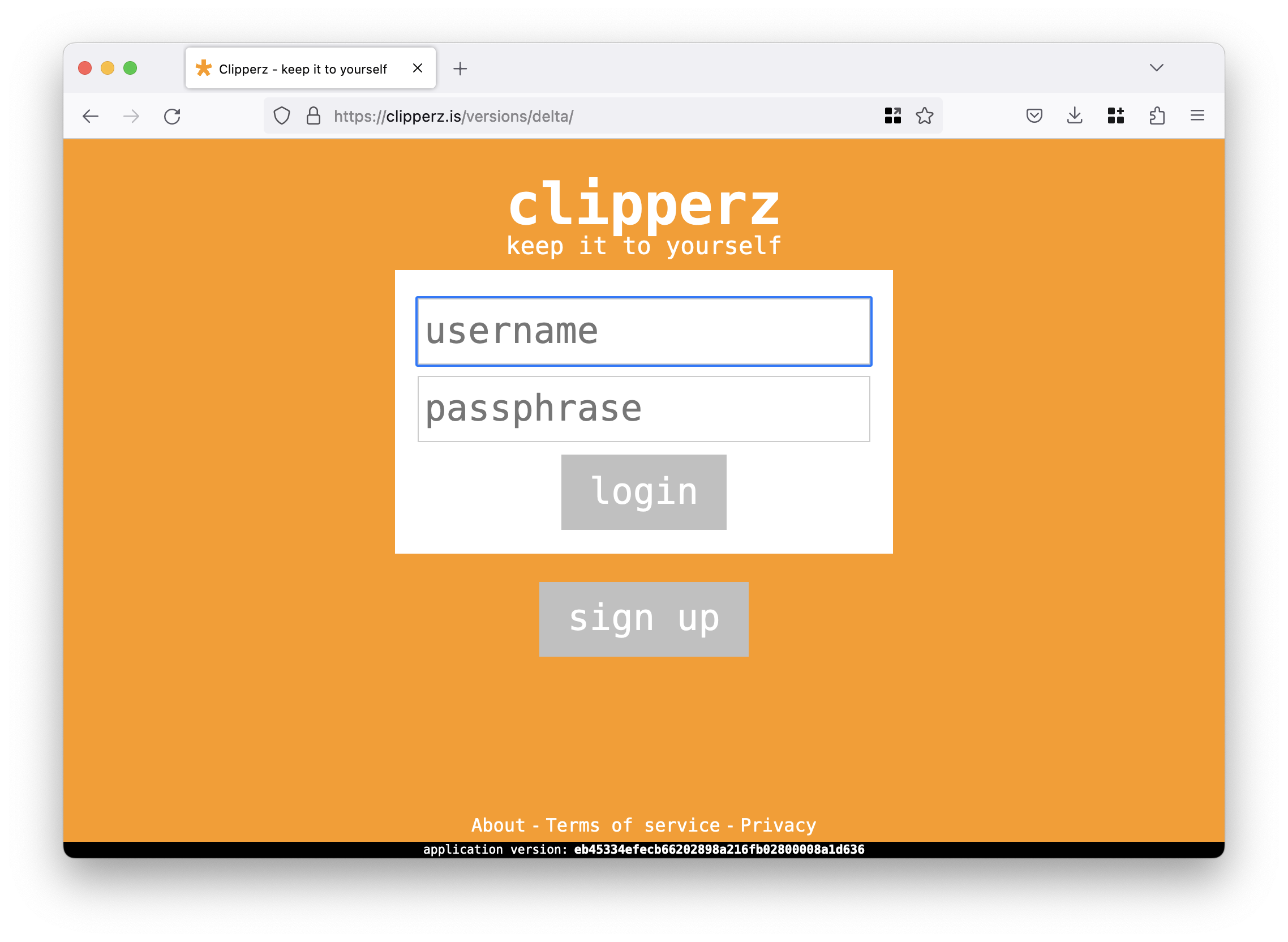Click the username input field
Viewport: 1288px width, 942px height.
point(644,331)
